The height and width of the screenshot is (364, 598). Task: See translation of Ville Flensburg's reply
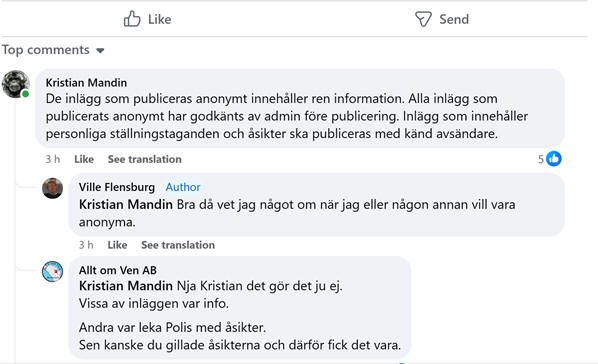(178, 245)
